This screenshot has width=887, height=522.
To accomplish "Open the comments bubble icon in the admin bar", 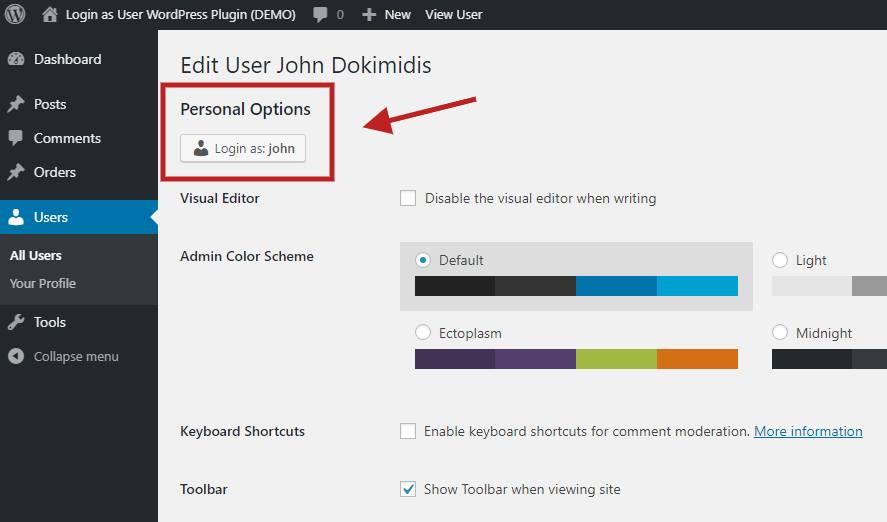I will coord(321,14).
